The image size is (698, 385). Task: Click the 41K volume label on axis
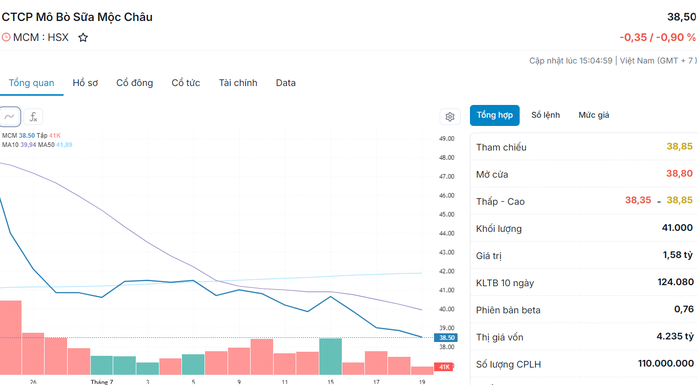[444, 367]
